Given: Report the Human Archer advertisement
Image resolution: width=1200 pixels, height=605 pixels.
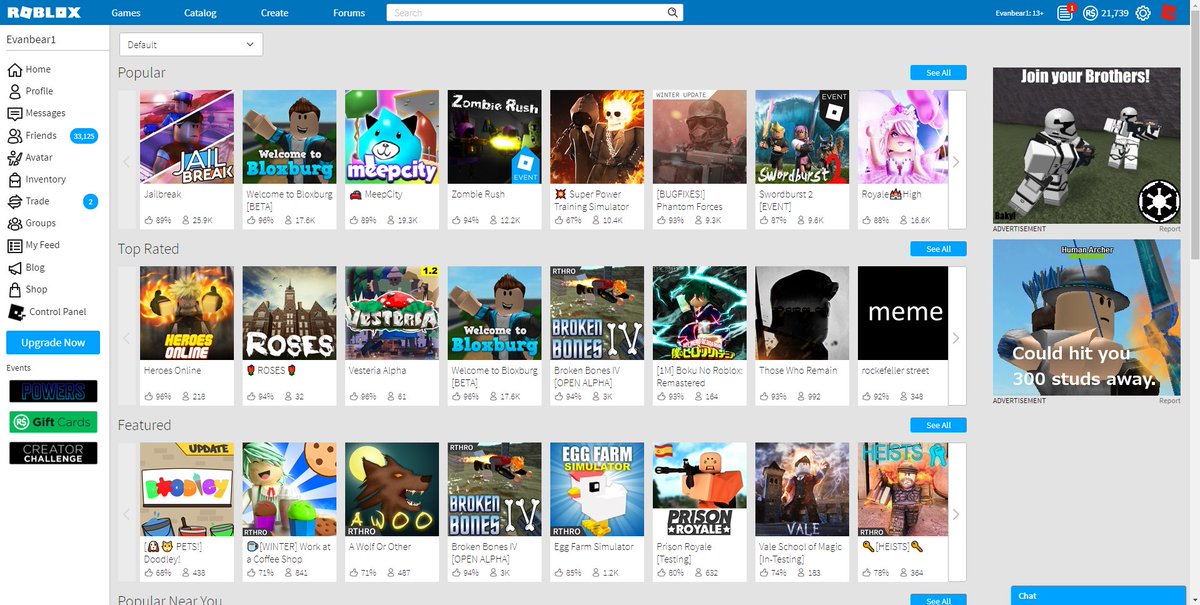Looking at the screenshot, I should point(1169,401).
